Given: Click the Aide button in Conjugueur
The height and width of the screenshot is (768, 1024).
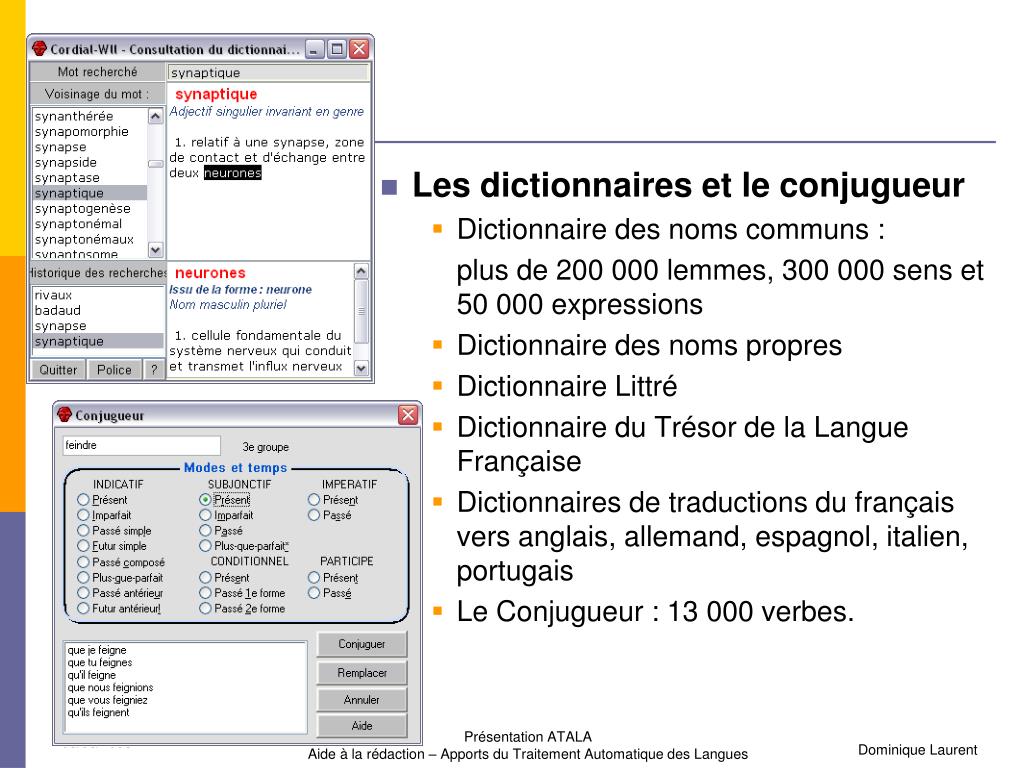Looking at the screenshot, I should tap(362, 726).
